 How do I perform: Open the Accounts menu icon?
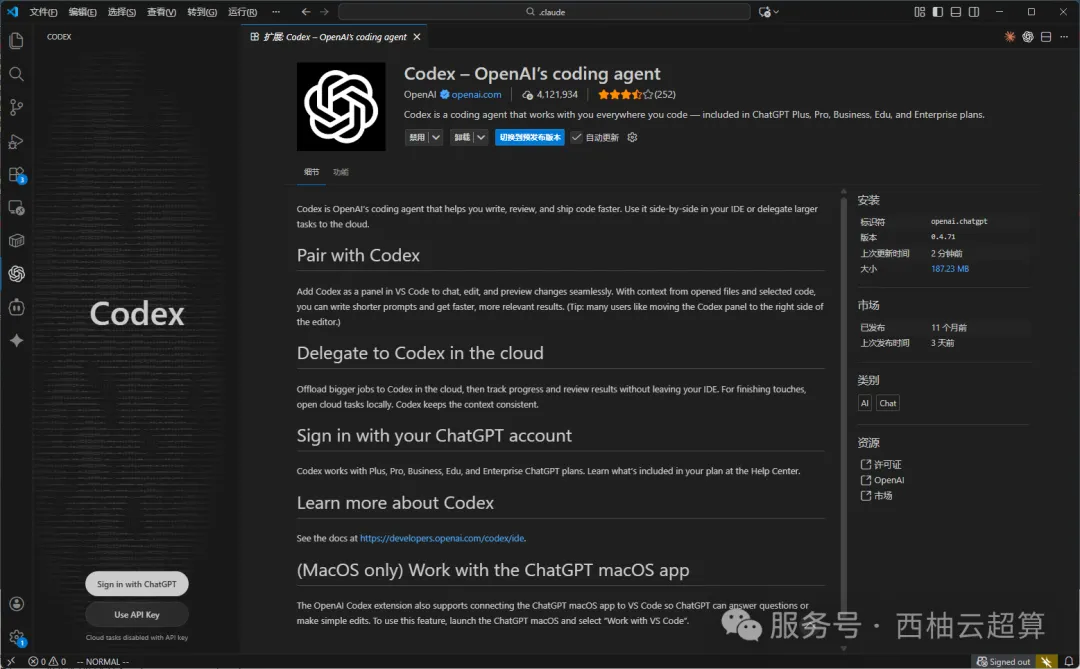click(x=17, y=604)
